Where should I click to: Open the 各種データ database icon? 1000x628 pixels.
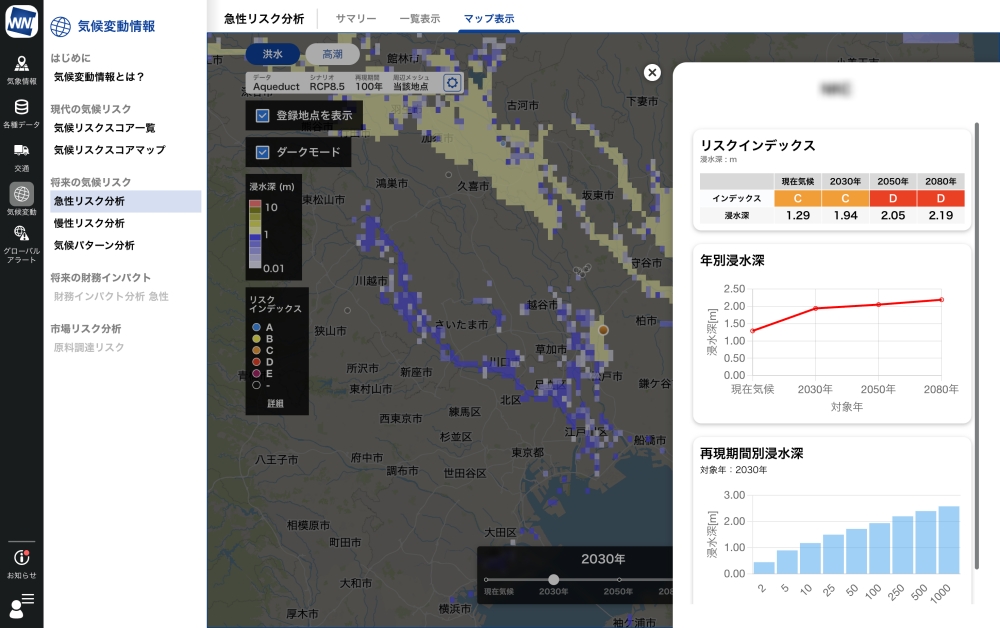pyautogui.click(x=21, y=112)
